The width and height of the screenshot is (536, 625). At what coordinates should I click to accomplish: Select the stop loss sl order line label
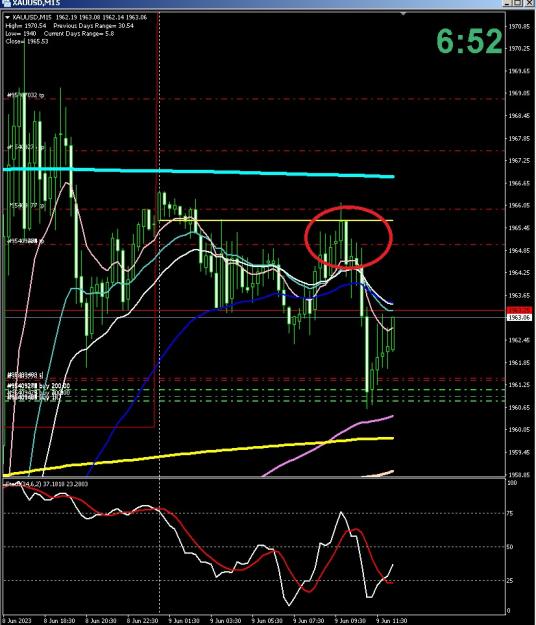pyautogui.click(x=25, y=375)
